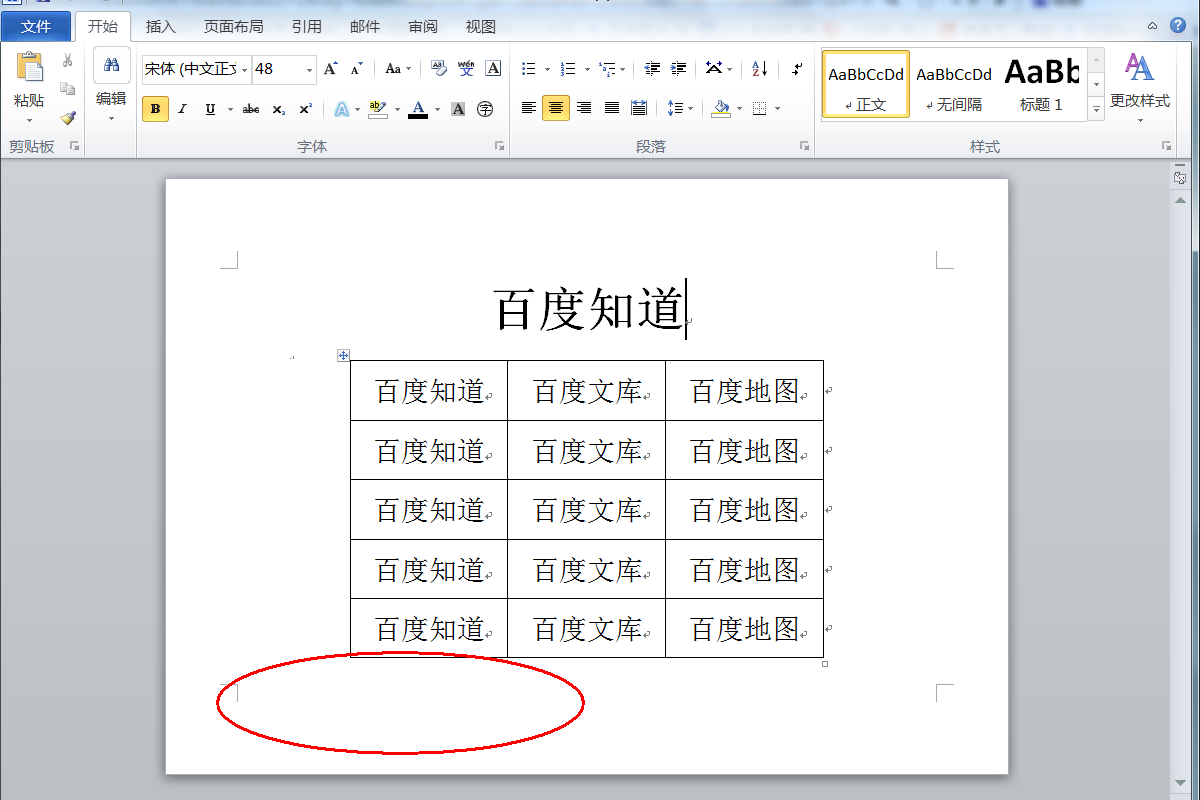Toggle Bold formatting off
Image resolution: width=1200 pixels, height=800 pixels.
[155, 109]
